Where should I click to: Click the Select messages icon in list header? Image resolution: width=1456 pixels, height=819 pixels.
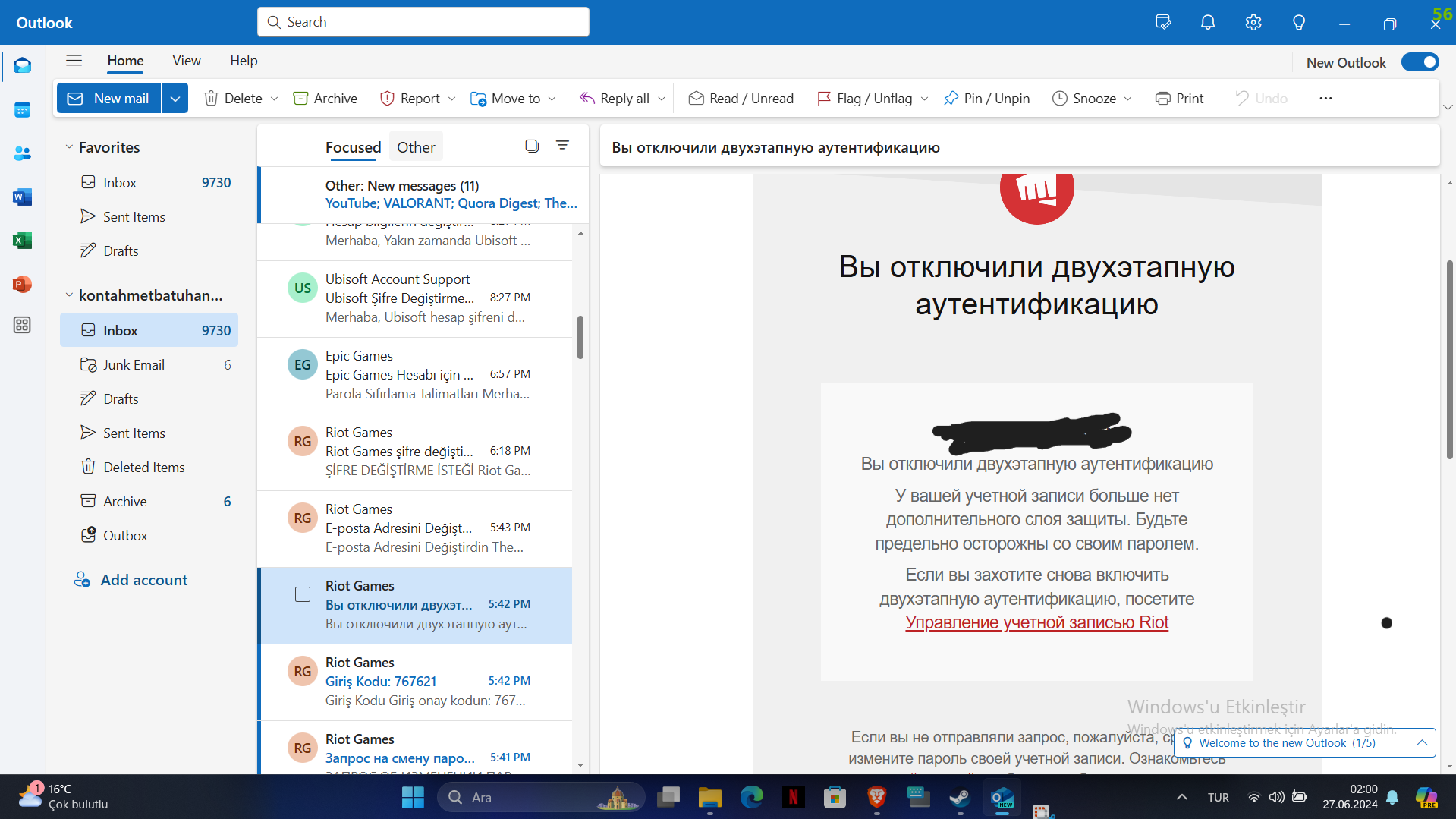(x=532, y=146)
